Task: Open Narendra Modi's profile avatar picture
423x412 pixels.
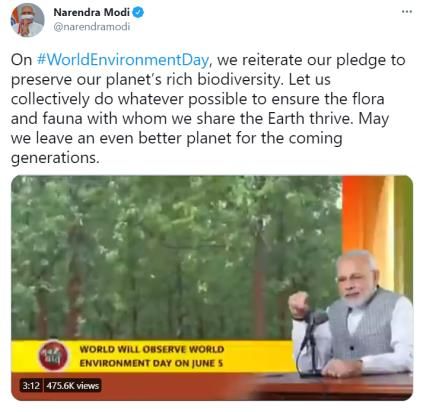Action: point(27,19)
